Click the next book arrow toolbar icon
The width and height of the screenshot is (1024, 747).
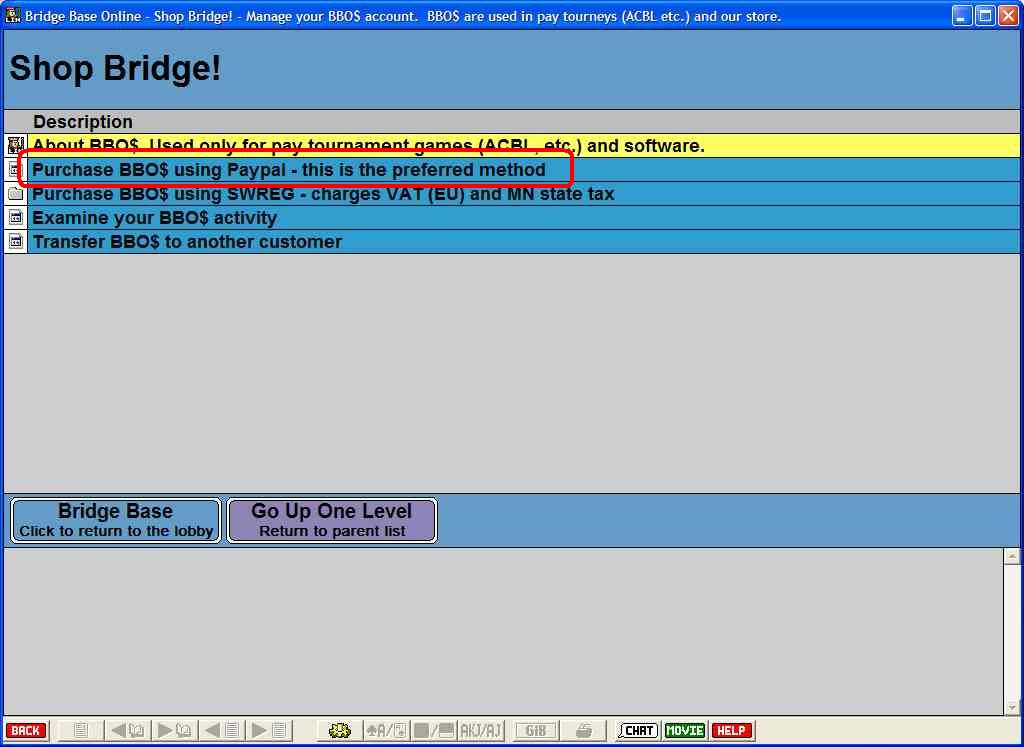pyautogui.click(x=175, y=730)
